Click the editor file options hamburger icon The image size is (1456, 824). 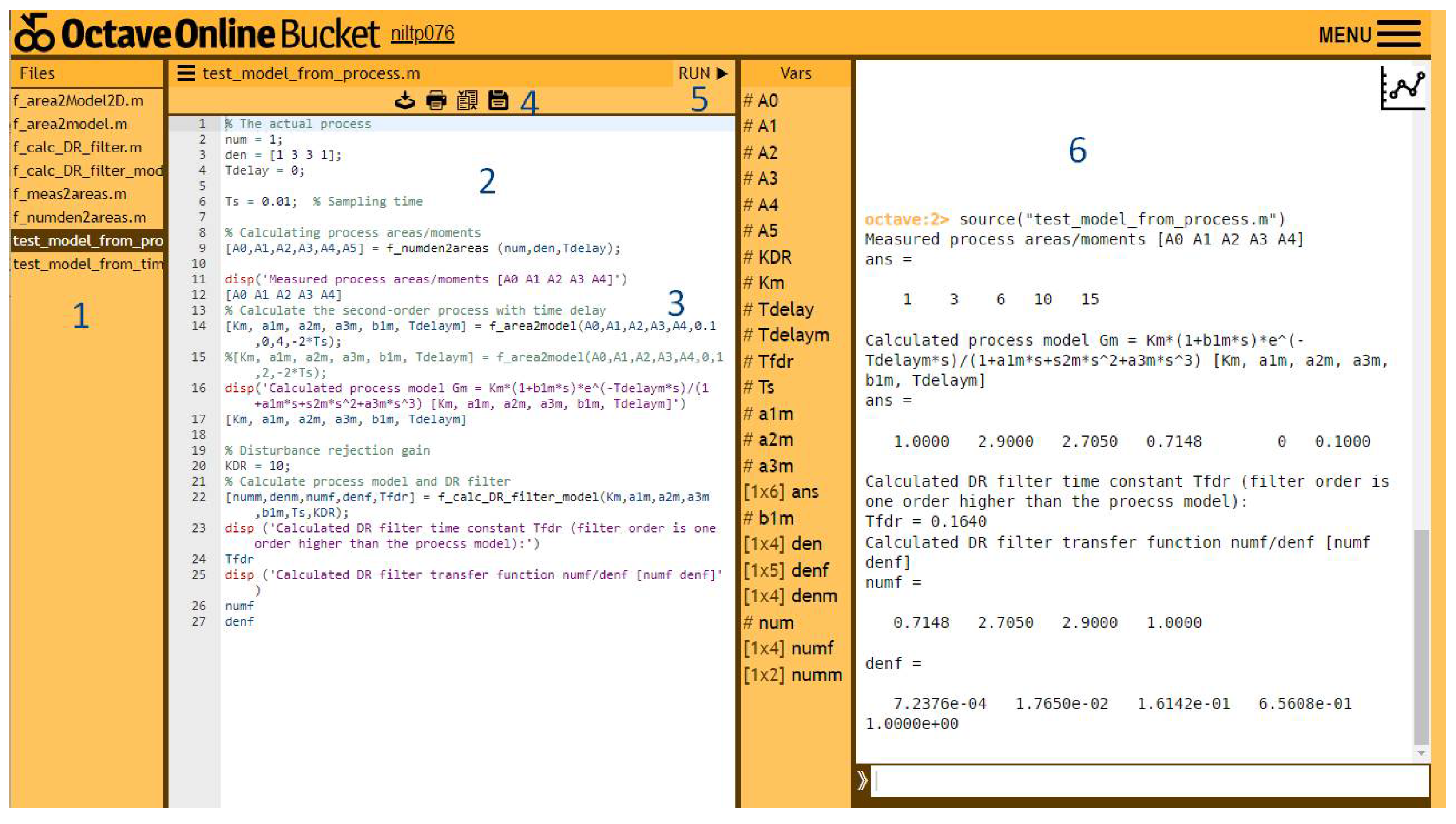pyautogui.click(x=186, y=73)
